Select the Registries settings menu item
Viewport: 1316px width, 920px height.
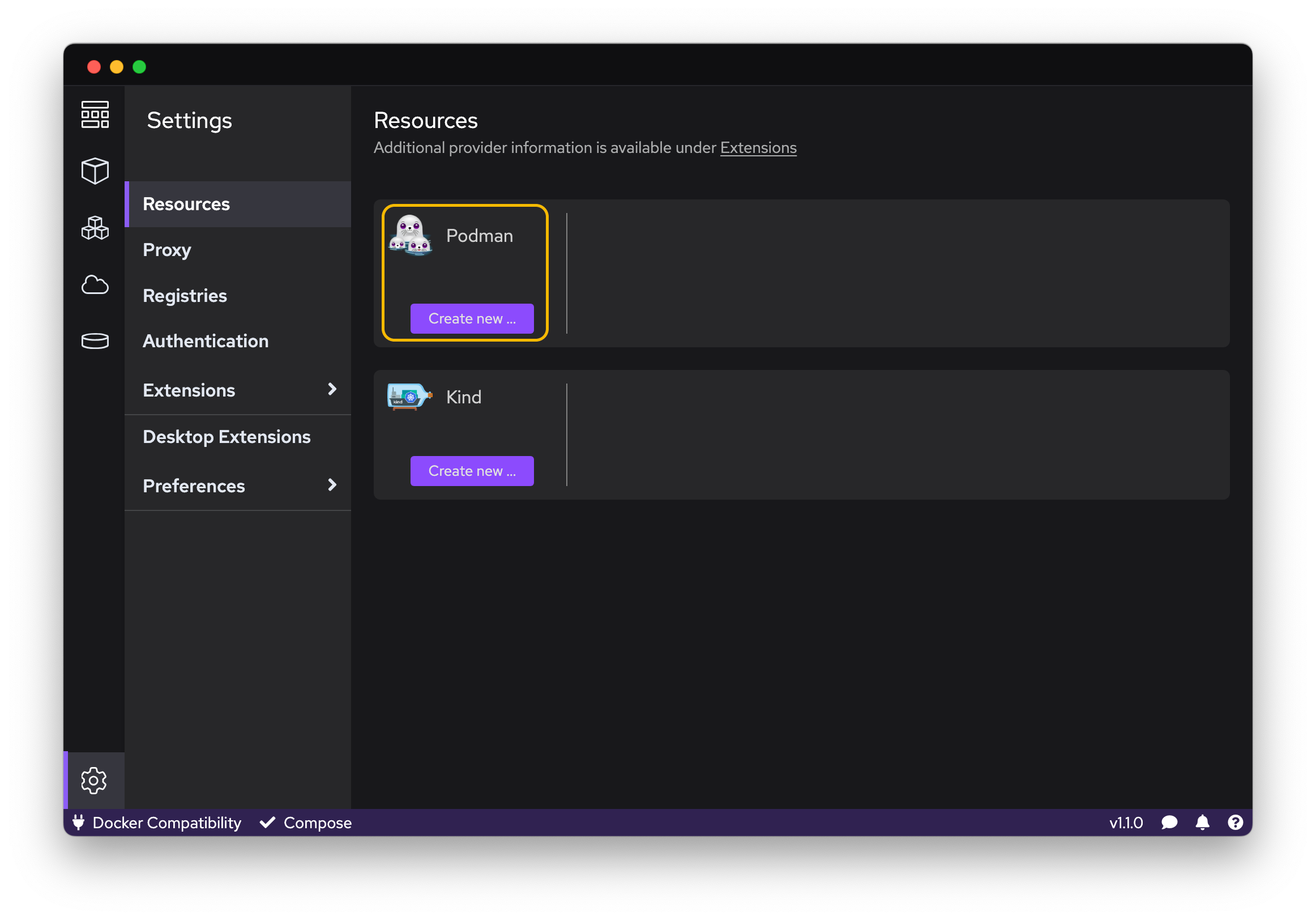184,295
